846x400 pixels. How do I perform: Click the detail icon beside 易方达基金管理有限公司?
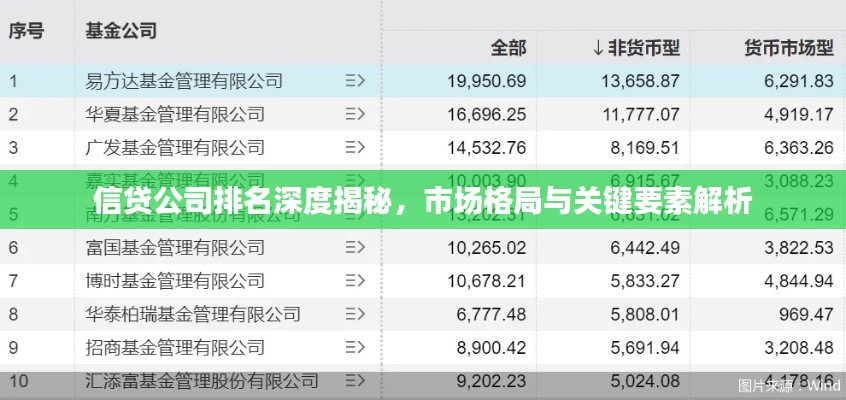click(x=354, y=80)
